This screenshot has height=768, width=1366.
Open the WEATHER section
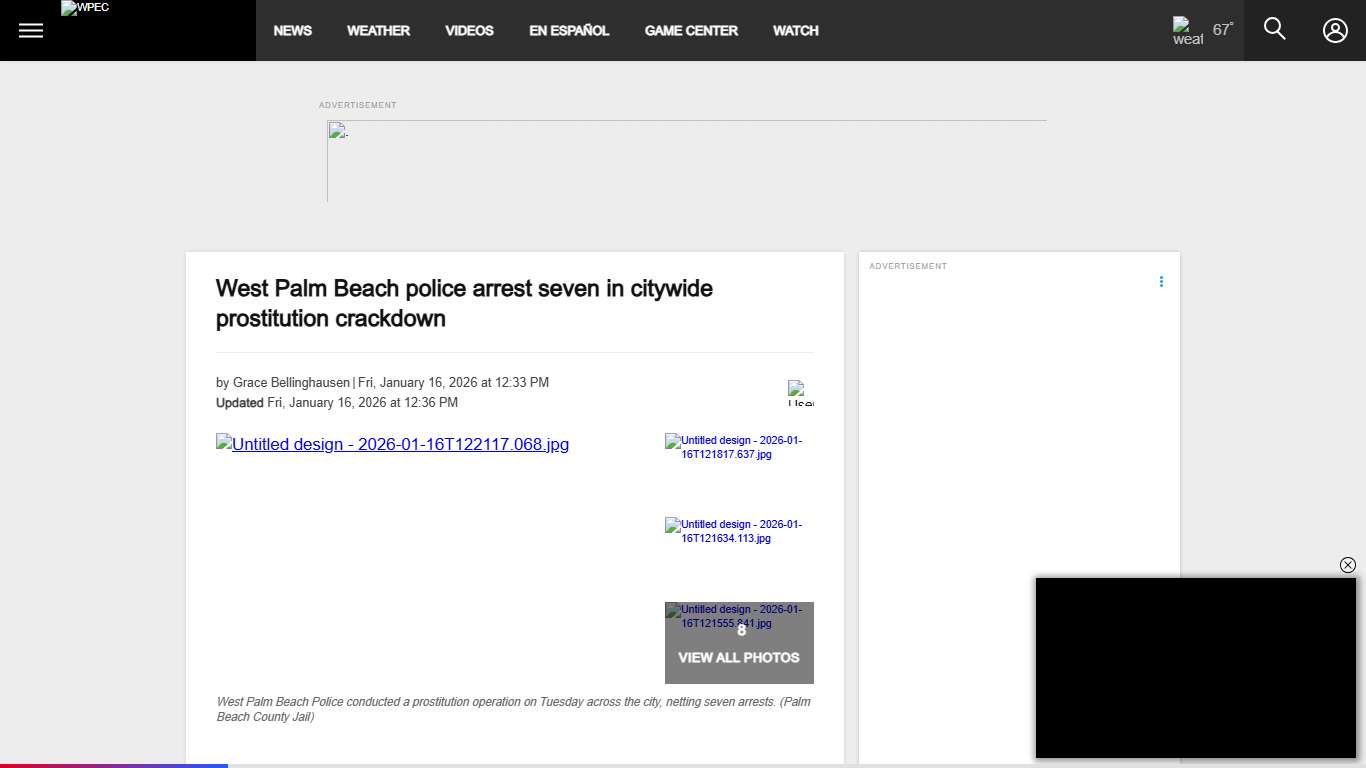(378, 30)
